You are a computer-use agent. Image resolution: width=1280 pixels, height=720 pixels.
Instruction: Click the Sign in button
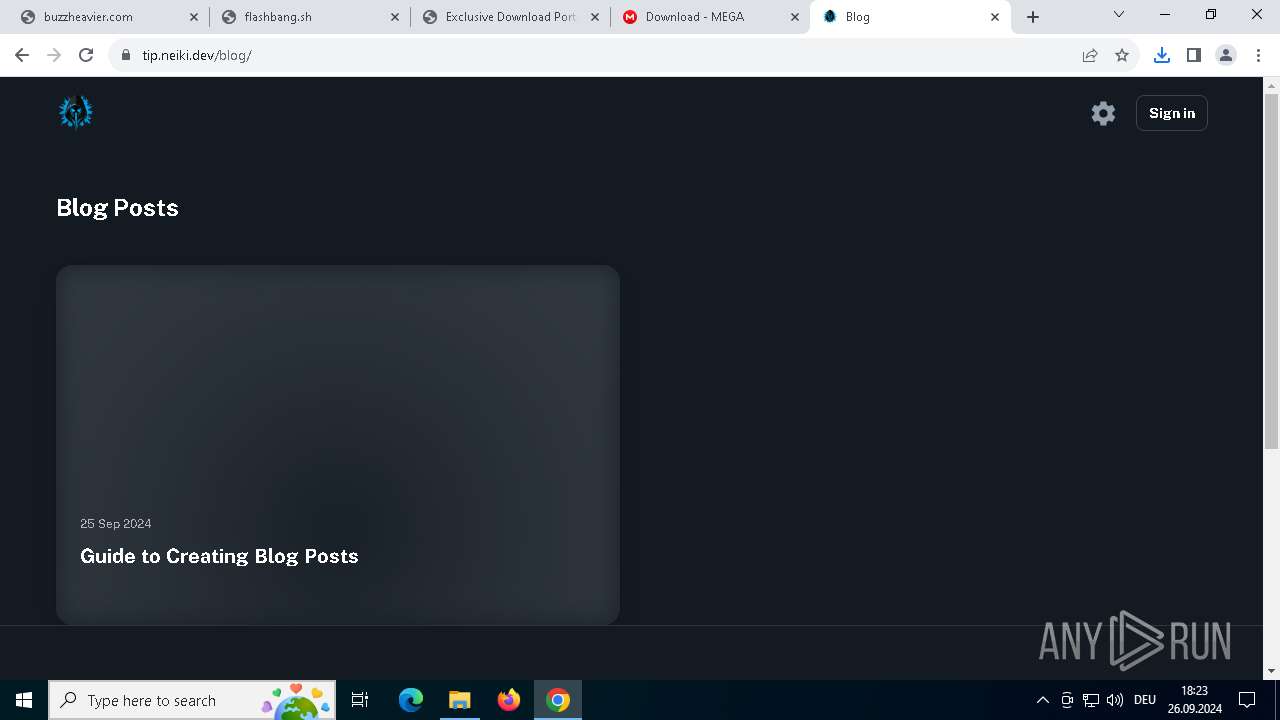[x=1172, y=113]
